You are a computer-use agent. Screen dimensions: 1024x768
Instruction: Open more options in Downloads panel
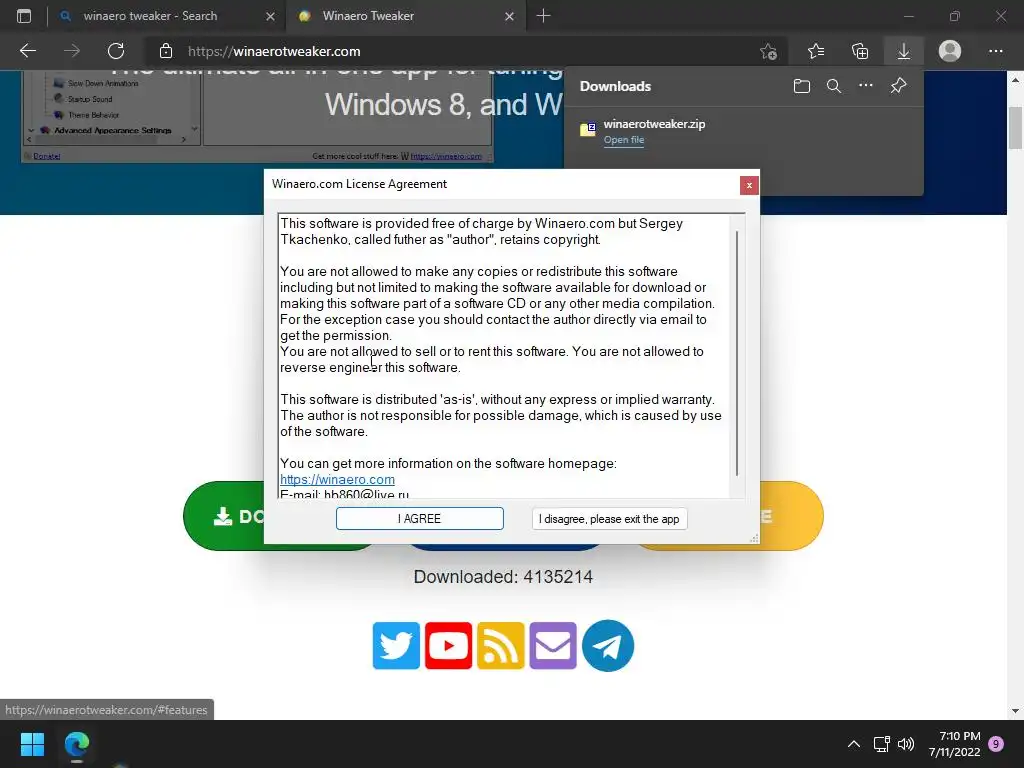866,86
